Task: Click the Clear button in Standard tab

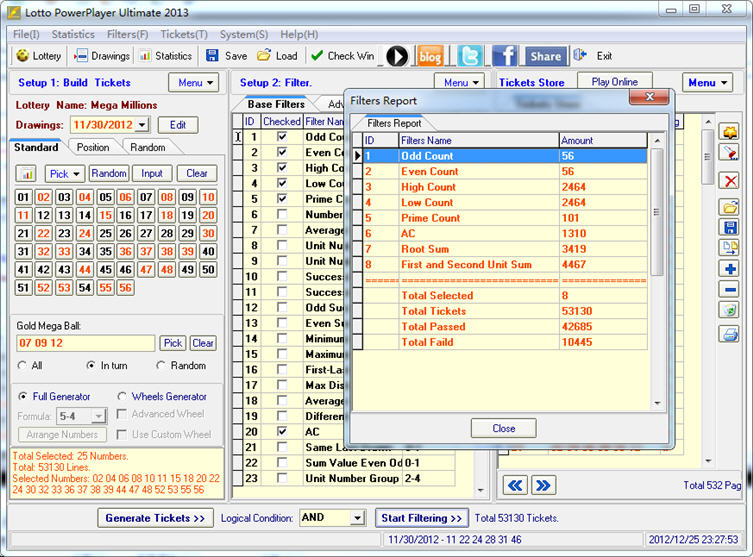Action: coord(197,173)
